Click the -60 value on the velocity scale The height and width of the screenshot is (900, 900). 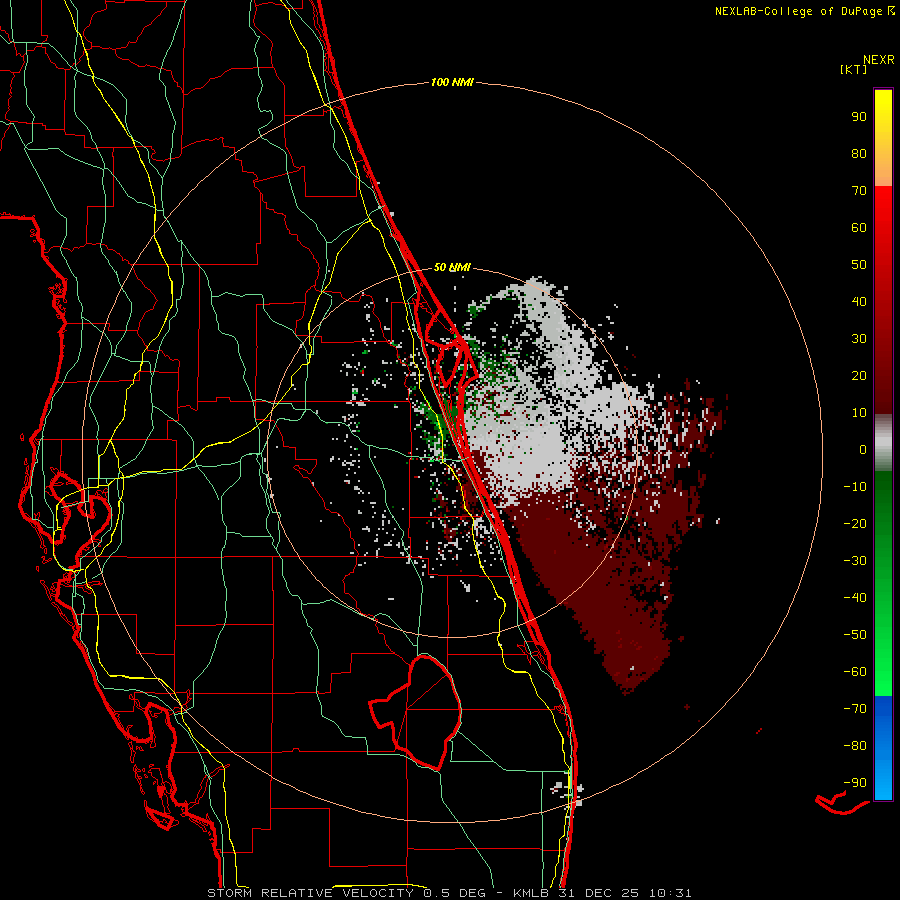tap(855, 672)
